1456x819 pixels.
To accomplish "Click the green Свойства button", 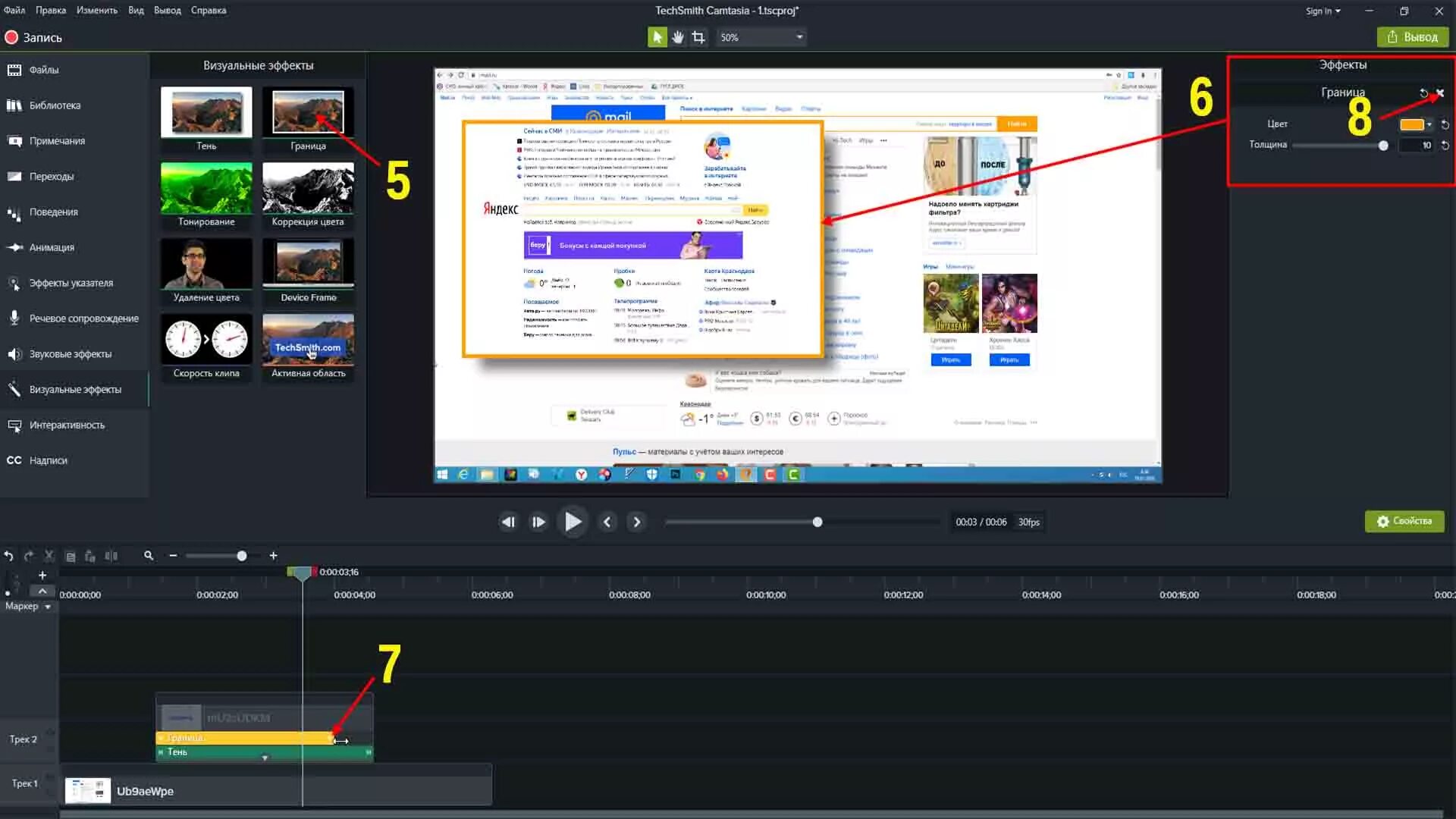I will click(x=1404, y=521).
